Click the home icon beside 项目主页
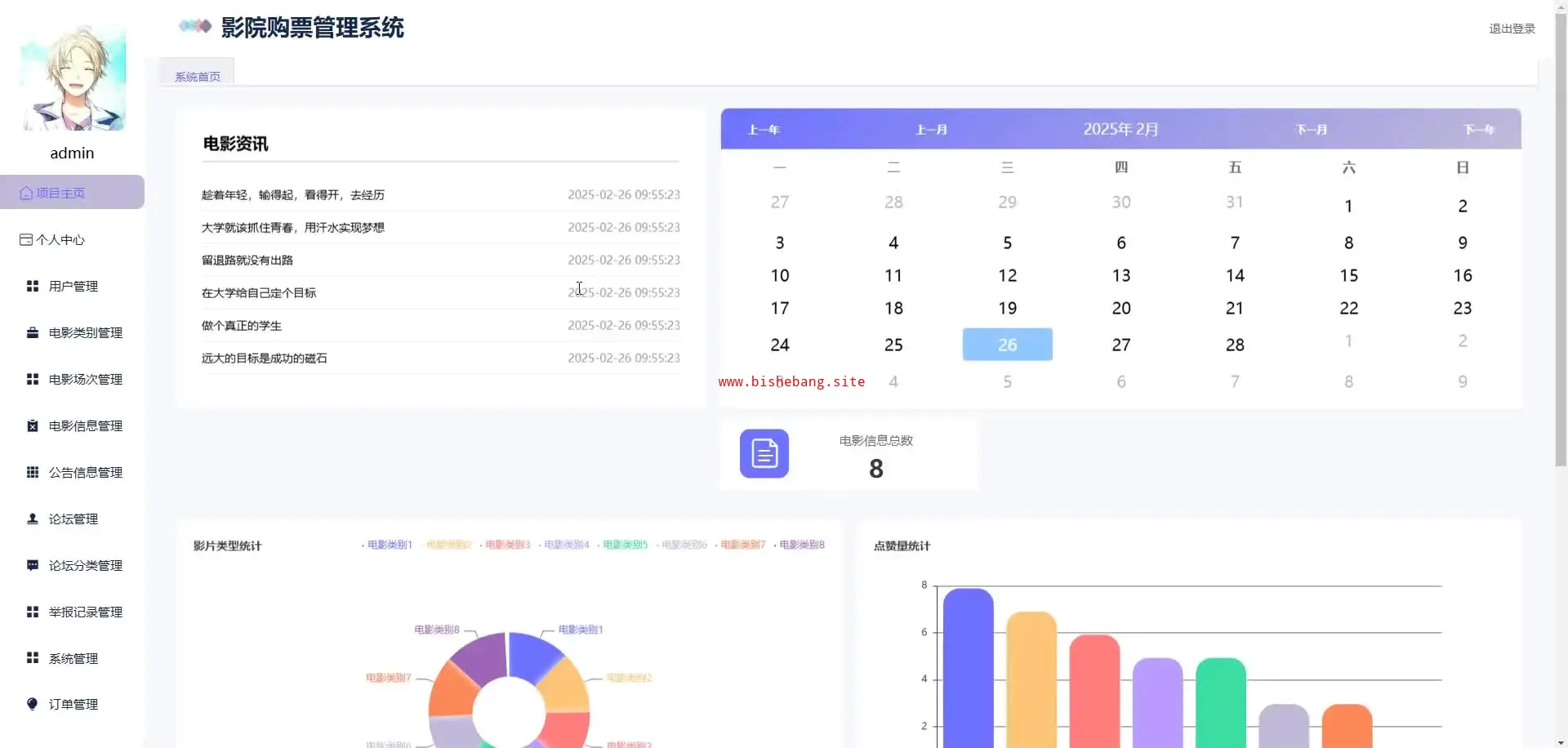1568x748 pixels. [x=26, y=194]
